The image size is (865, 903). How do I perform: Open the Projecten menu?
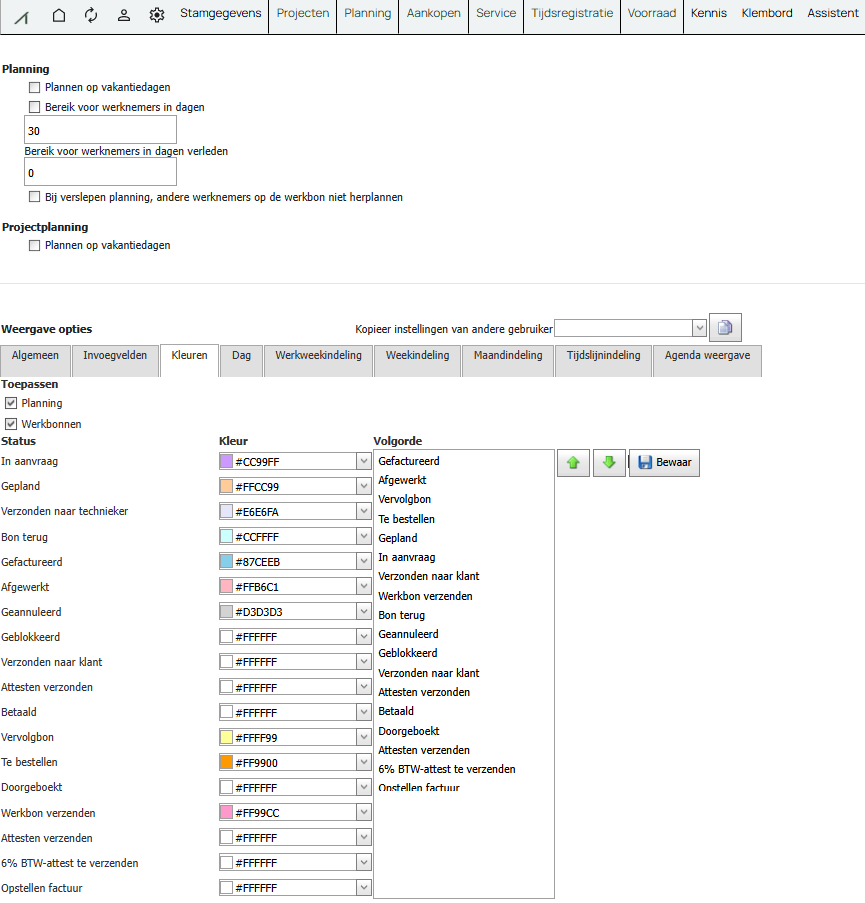(303, 13)
